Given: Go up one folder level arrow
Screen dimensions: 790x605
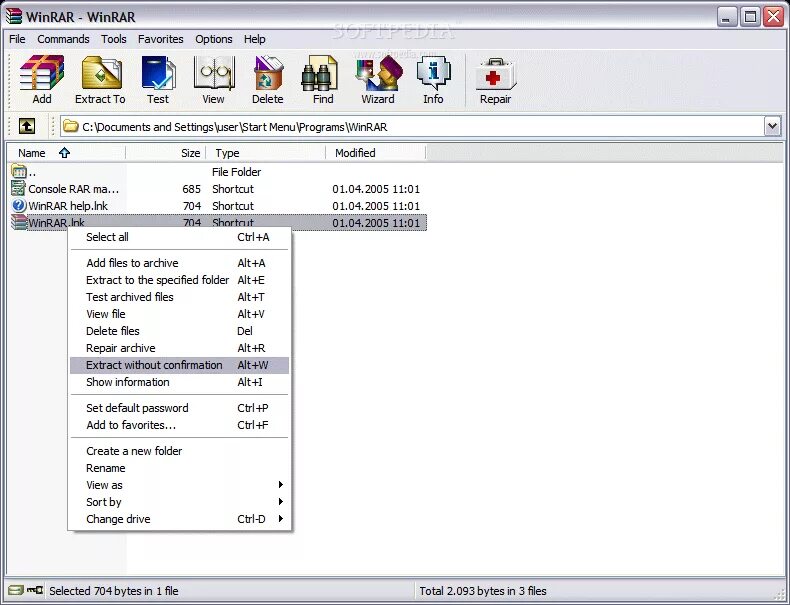Looking at the screenshot, I should click(x=27, y=126).
